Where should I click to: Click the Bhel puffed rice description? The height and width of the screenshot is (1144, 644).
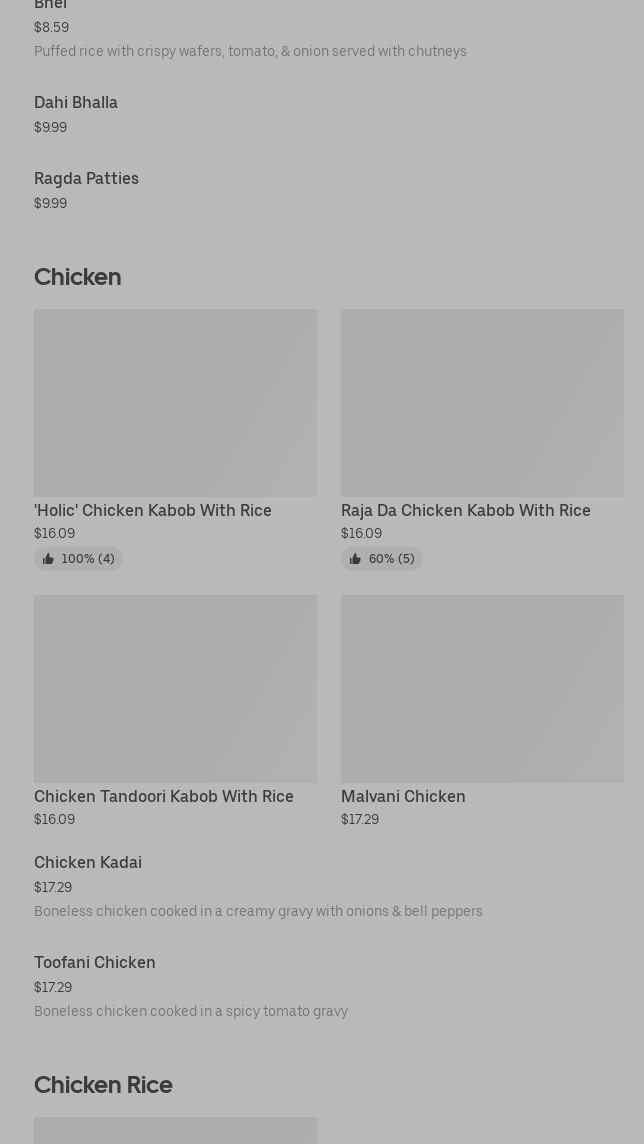(250, 51)
